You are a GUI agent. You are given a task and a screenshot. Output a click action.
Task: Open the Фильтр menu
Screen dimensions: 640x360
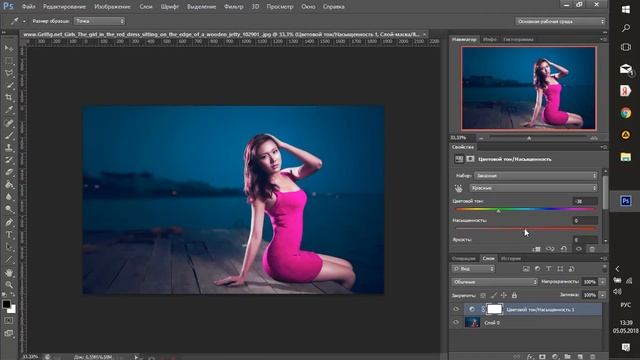pos(233,7)
